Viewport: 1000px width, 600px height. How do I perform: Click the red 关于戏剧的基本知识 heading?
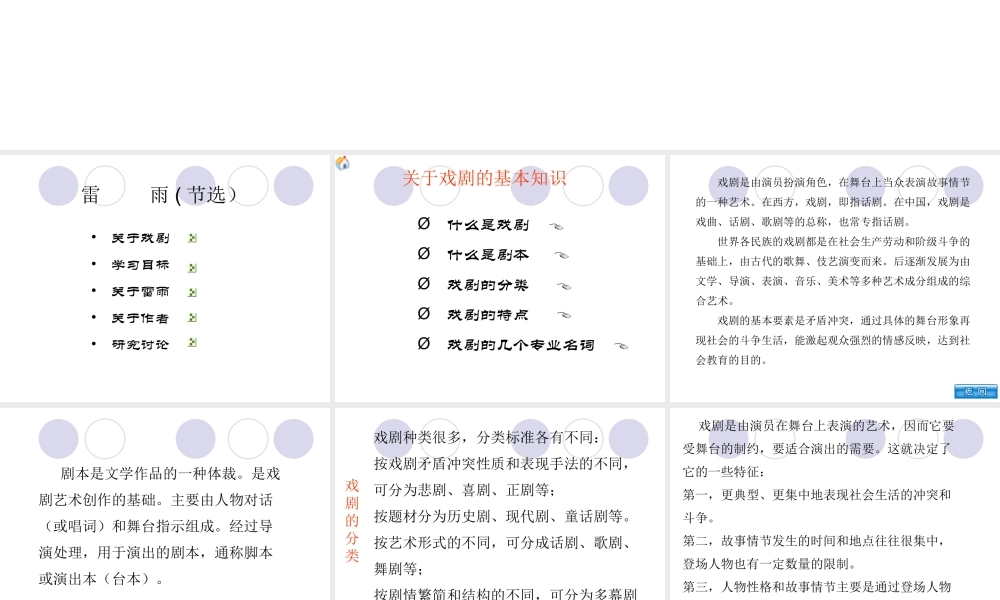coord(484,178)
